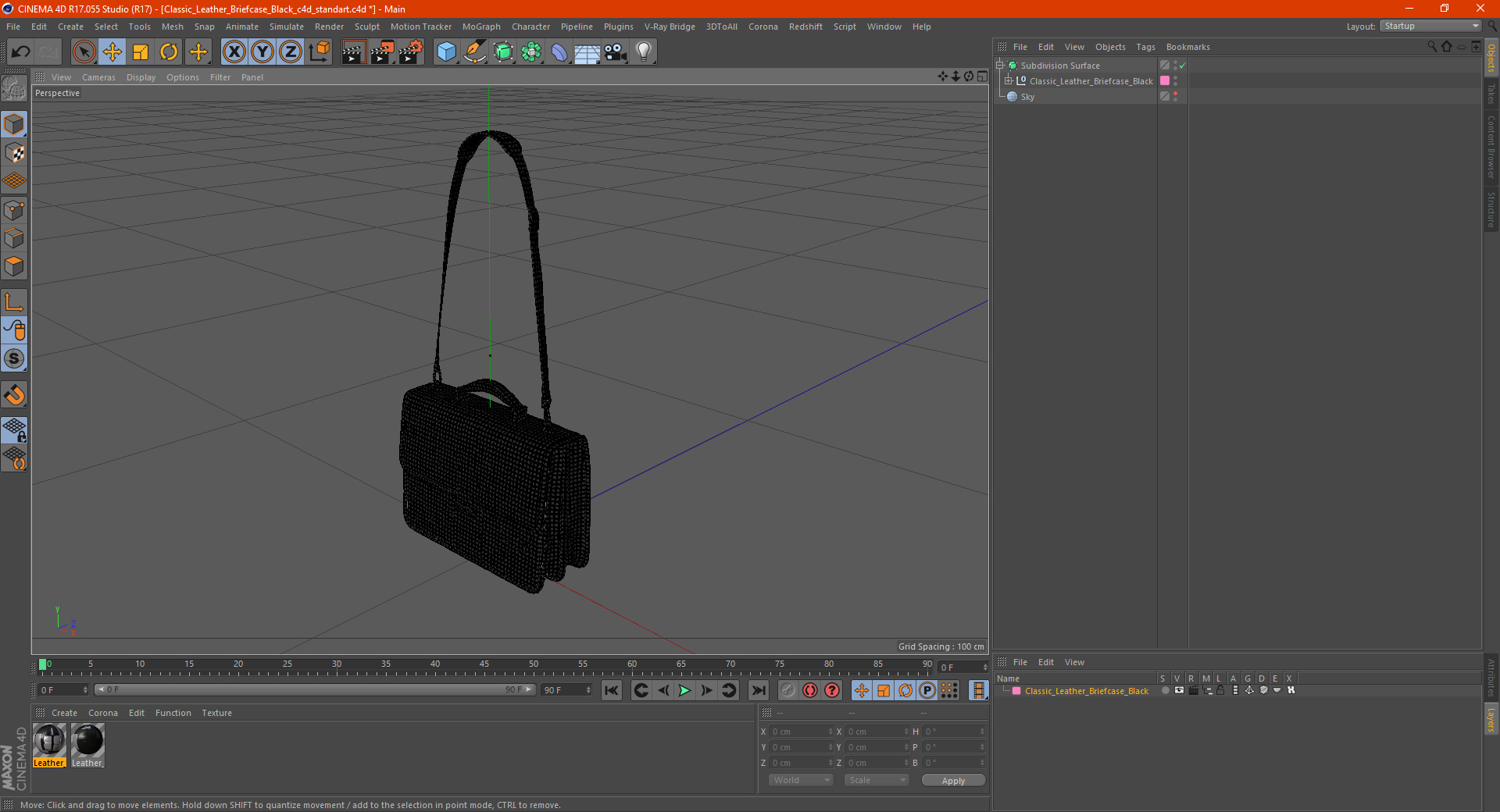Go to start of animation
Screen dimensions: 1500x812
612,690
